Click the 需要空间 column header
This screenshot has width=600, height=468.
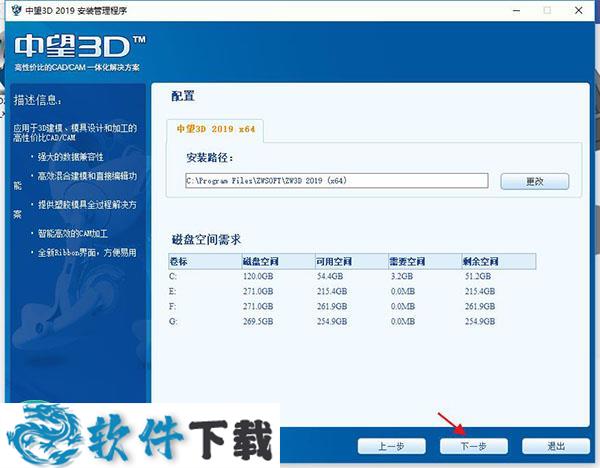click(x=425, y=261)
